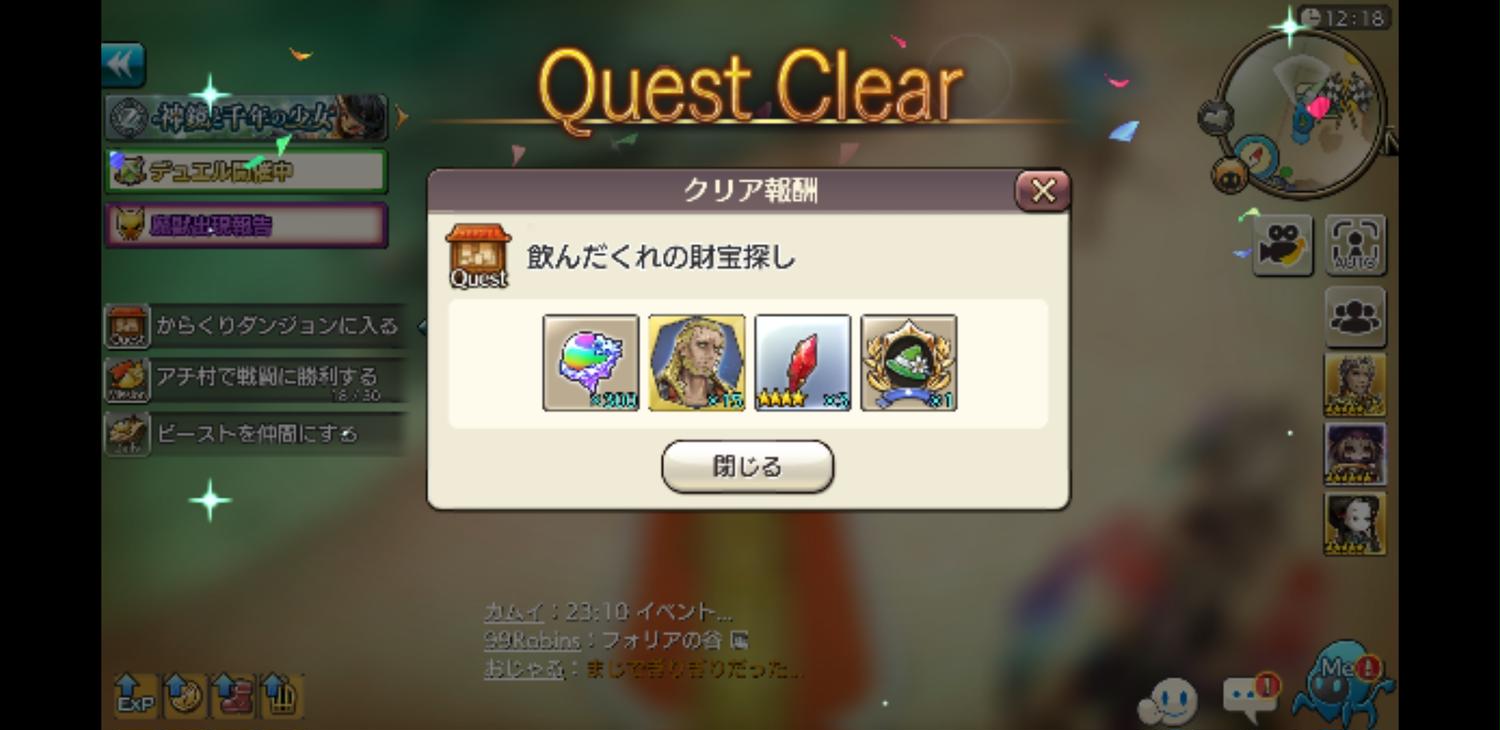1500x730 pixels.
Task: Tap the camera view icon
Action: tap(1282, 245)
